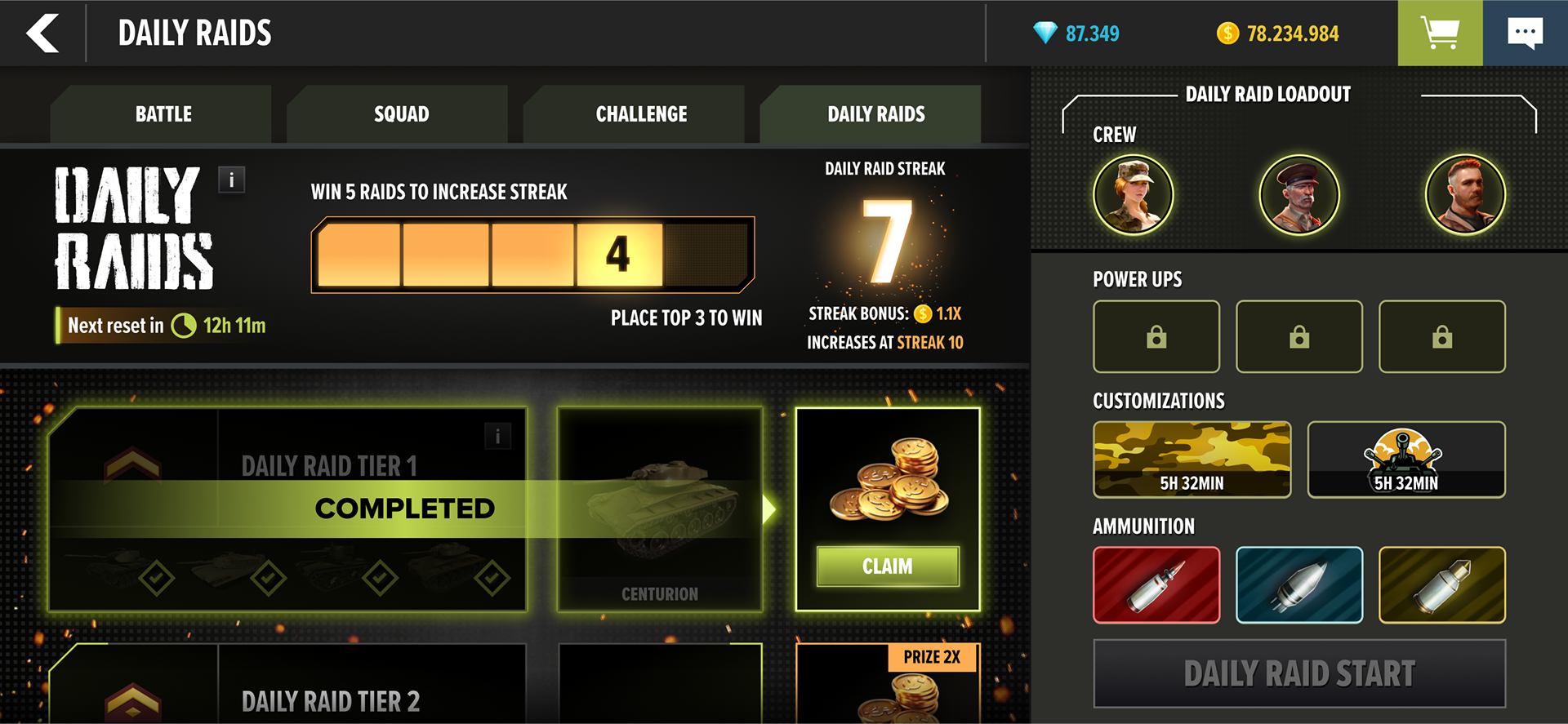Image resolution: width=1568 pixels, height=724 pixels.
Task: Start the daily raid
Action: pyautogui.click(x=1299, y=673)
